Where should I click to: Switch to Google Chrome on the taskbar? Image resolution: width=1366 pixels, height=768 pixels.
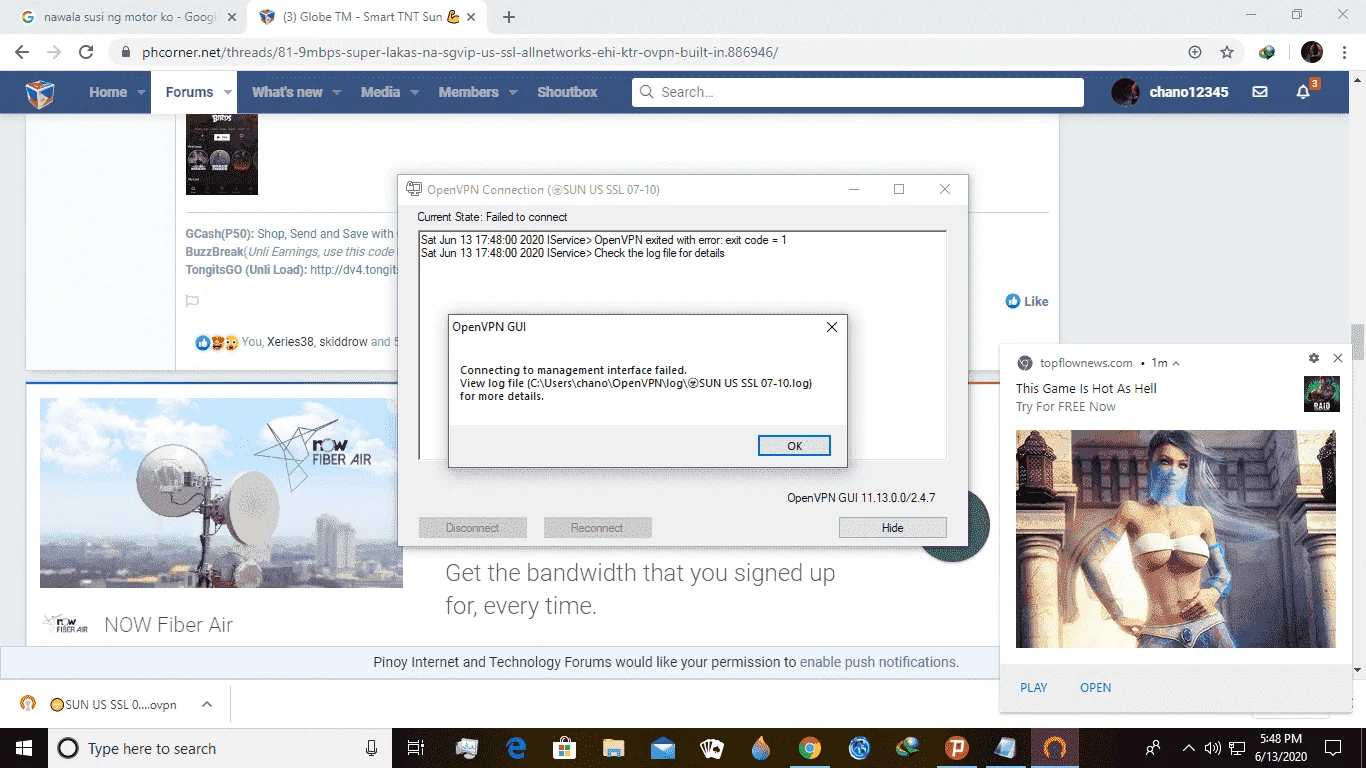click(810, 748)
